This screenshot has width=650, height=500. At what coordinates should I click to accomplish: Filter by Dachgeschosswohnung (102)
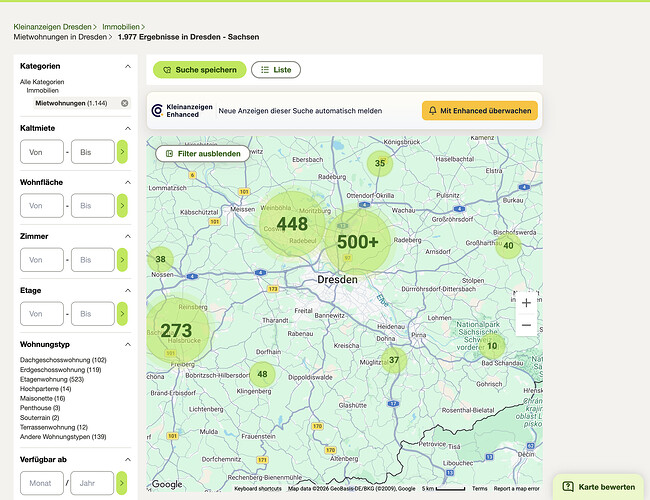click(x=63, y=360)
